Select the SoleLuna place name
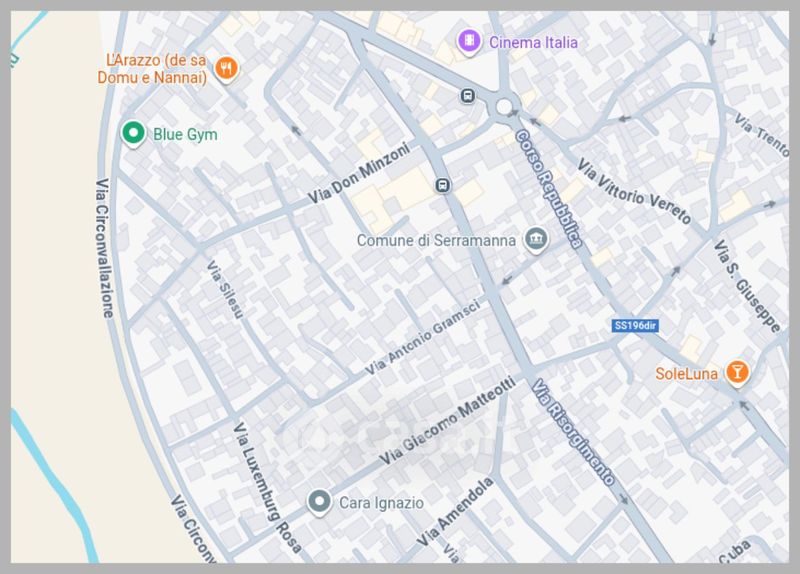The width and height of the screenshot is (800, 574). pyautogui.click(x=688, y=374)
